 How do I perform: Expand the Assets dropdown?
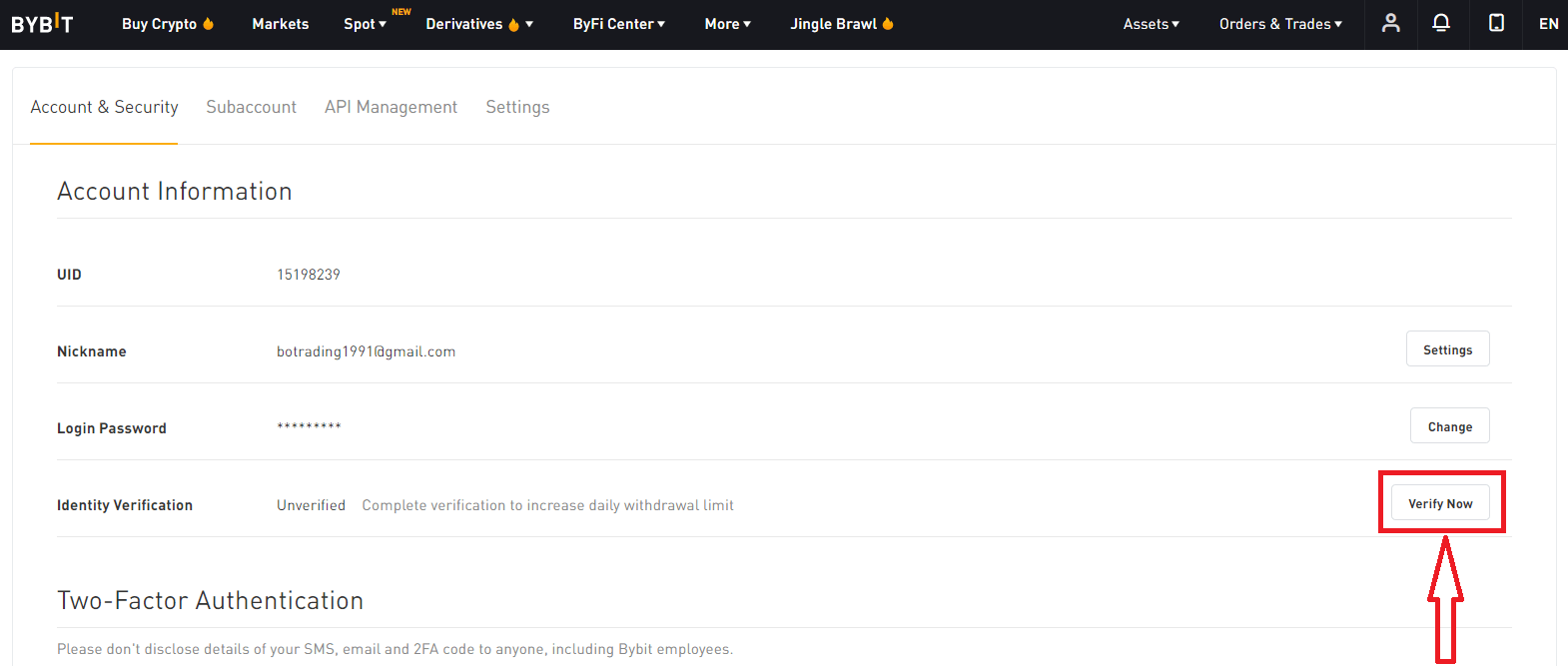tap(1151, 24)
